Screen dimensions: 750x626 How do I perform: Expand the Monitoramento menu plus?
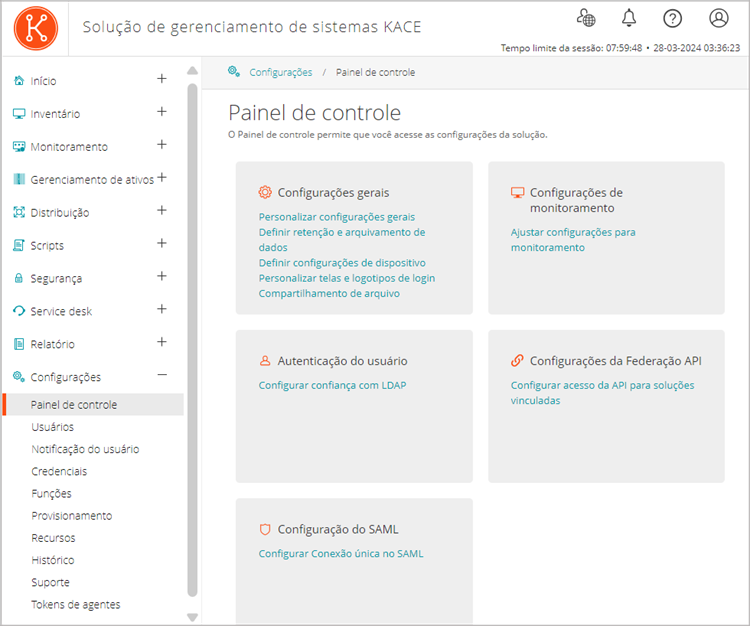tap(162, 145)
